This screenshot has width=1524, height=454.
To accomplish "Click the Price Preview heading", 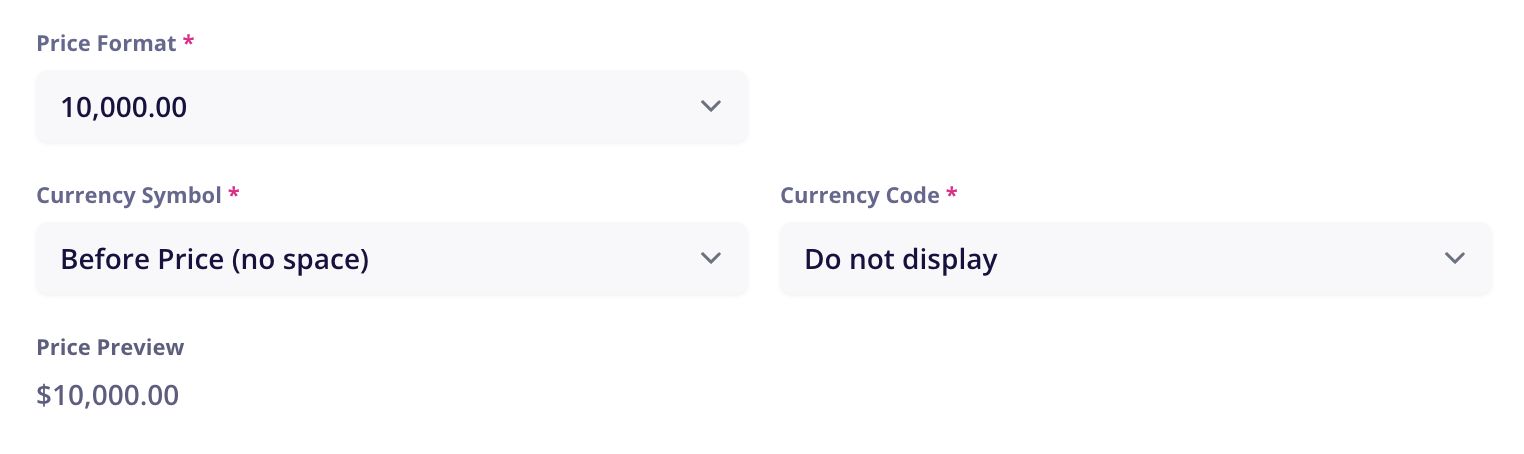I will pos(110,348).
